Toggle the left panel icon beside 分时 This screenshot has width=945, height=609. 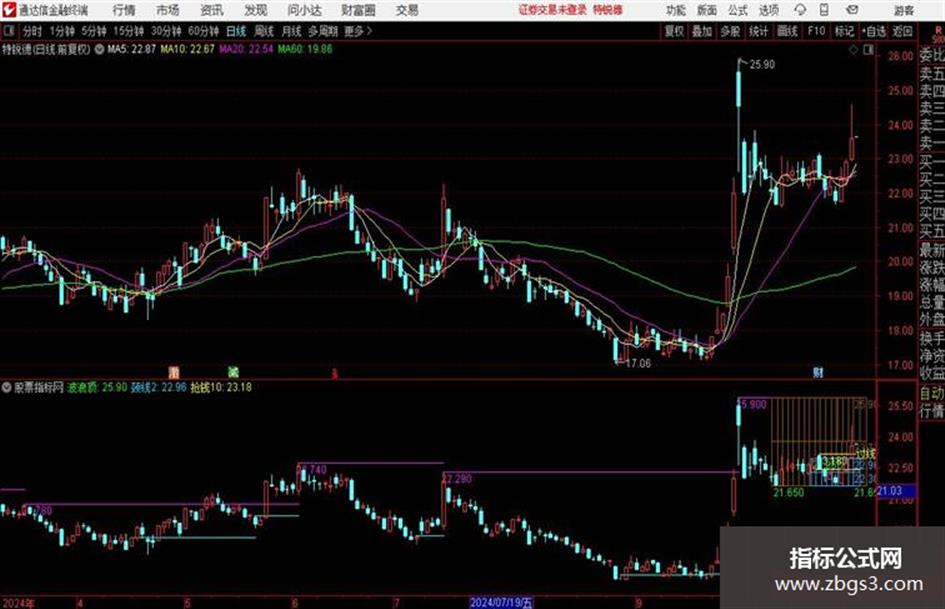point(9,31)
